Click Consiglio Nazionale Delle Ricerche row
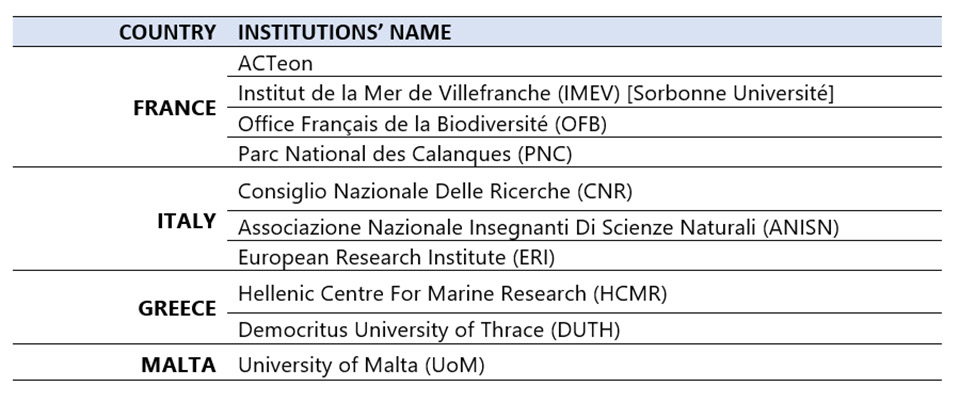The image size is (960, 403). pyautogui.click(x=584, y=189)
